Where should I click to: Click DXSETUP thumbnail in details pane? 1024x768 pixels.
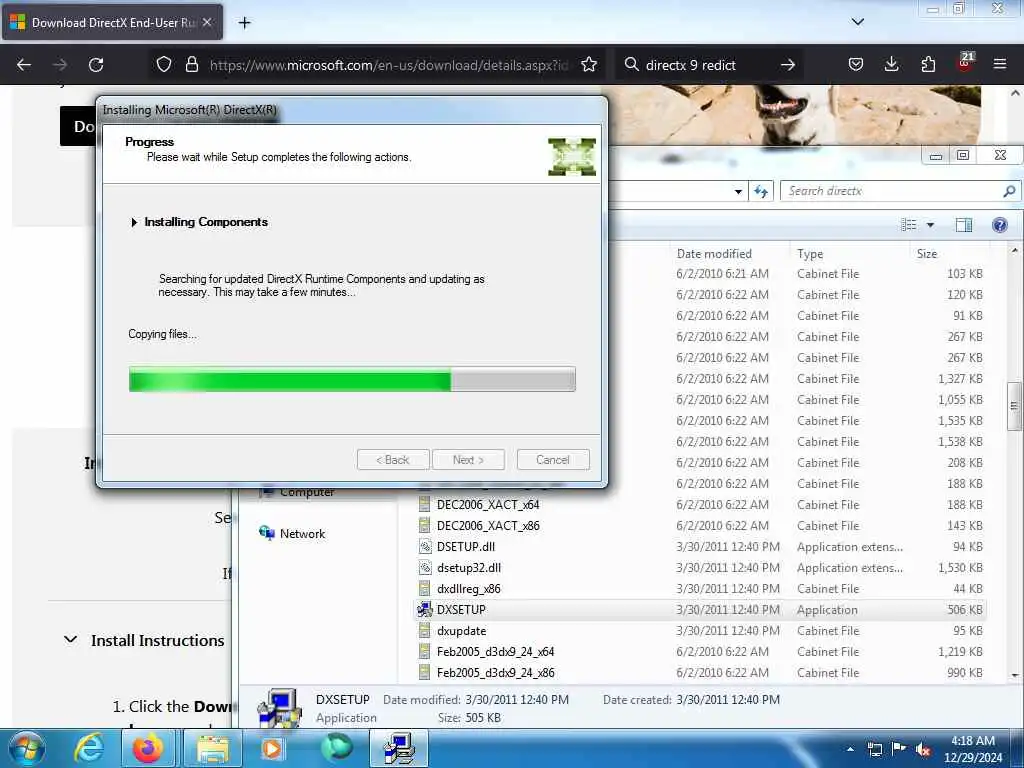click(280, 708)
